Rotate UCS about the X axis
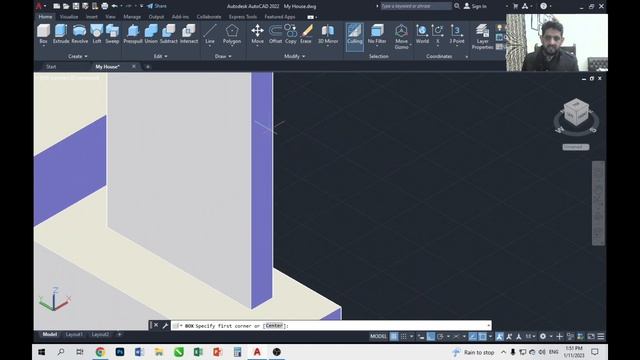The image size is (640, 360). click(438, 34)
